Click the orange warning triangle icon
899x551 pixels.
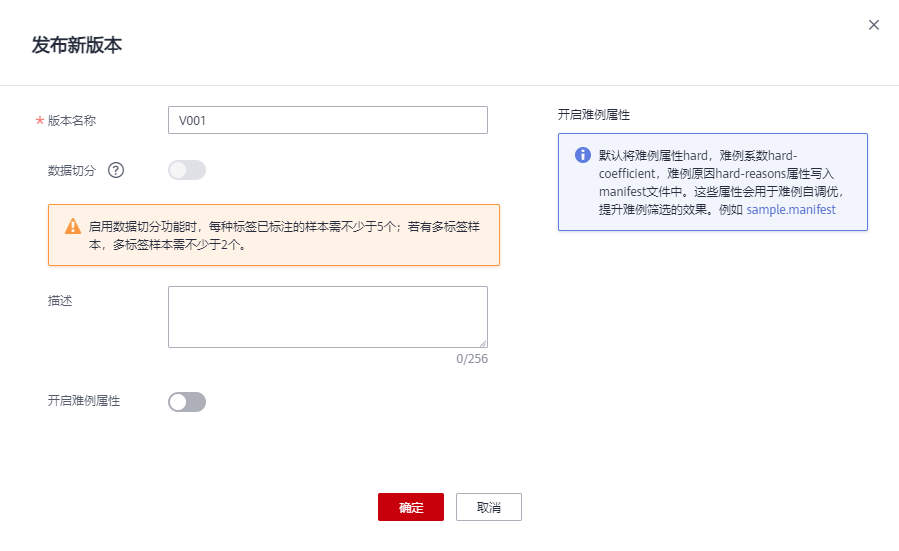point(73,226)
